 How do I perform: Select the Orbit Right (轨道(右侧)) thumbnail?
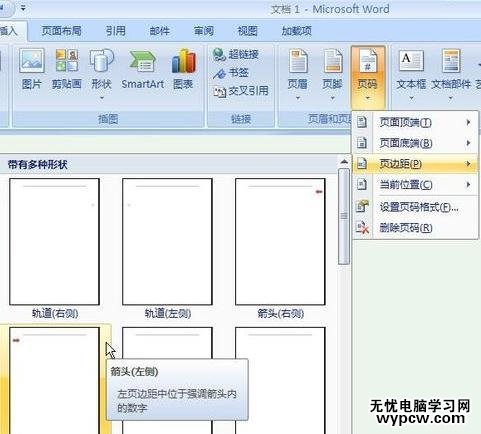55,242
